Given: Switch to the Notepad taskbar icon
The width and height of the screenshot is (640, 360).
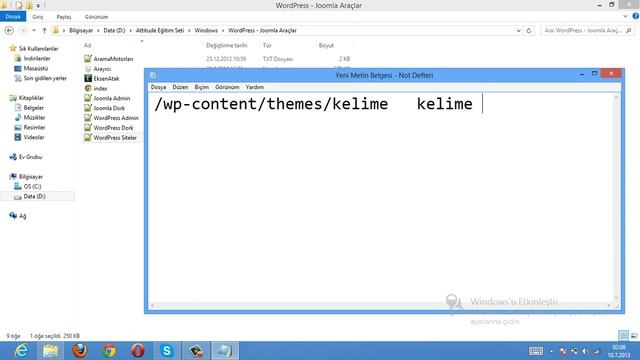Looking at the screenshot, I should point(225,351).
